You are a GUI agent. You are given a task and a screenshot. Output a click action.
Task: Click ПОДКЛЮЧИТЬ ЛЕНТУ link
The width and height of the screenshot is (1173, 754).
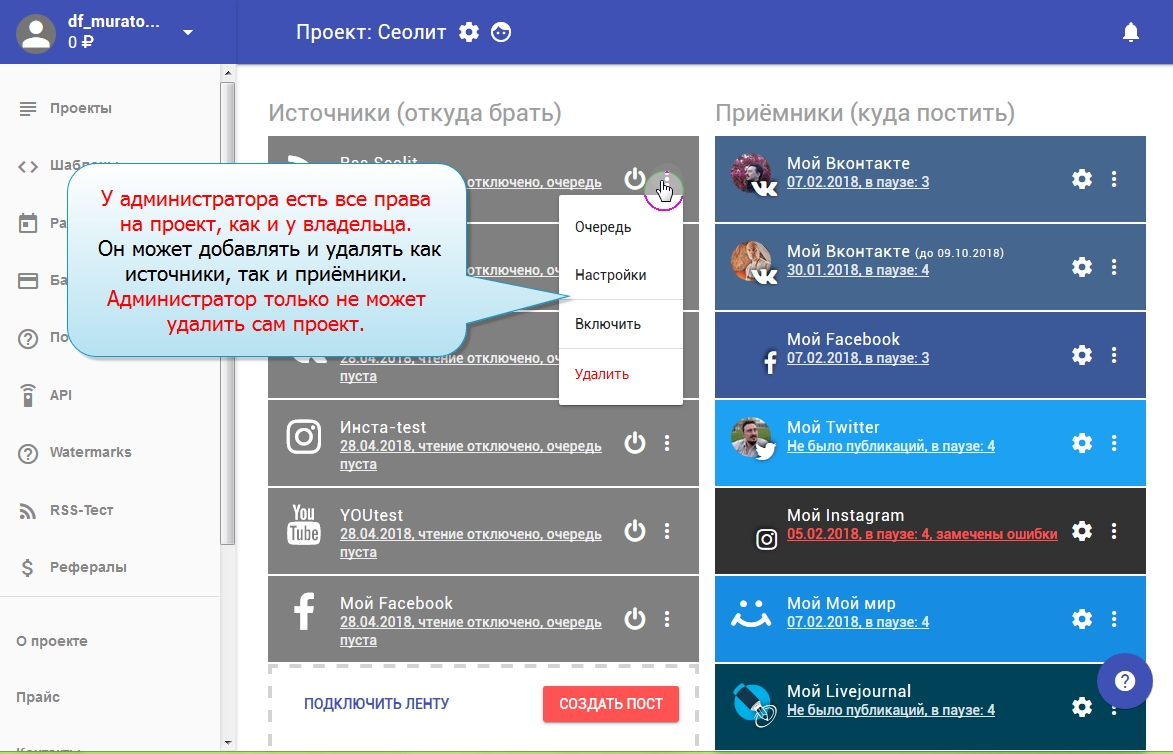[x=377, y=704]
